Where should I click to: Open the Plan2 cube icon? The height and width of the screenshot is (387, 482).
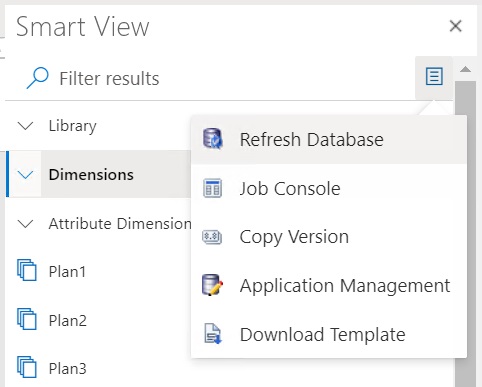tap(27, 319)
